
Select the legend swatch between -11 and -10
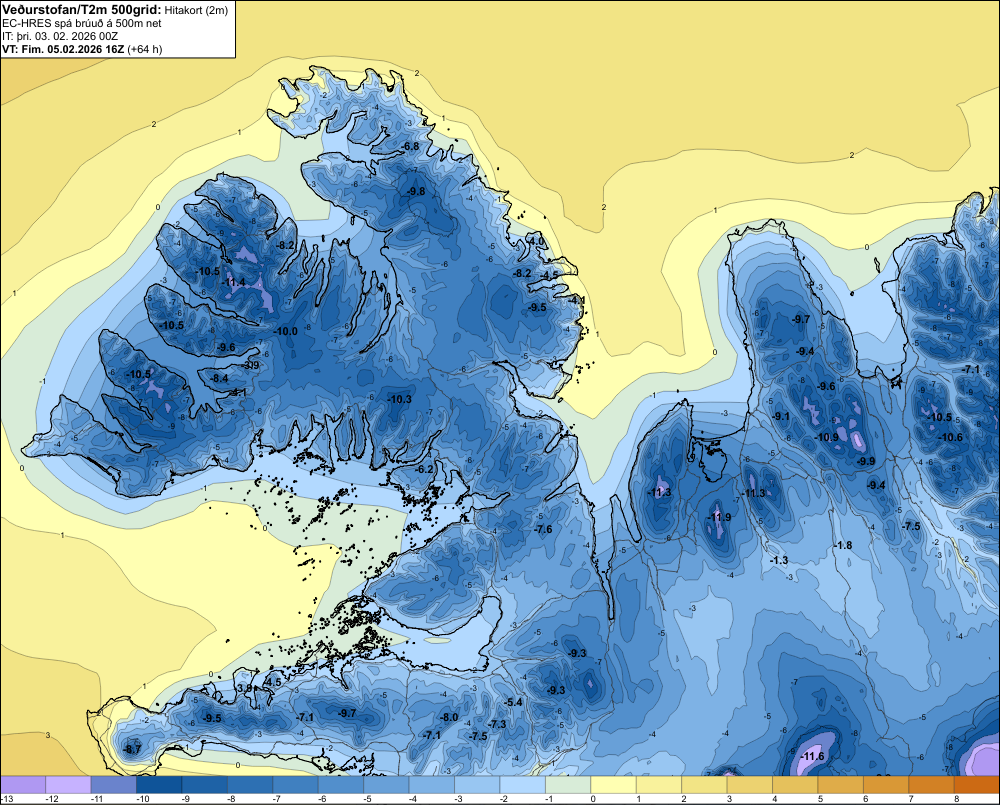click(114, 784)
